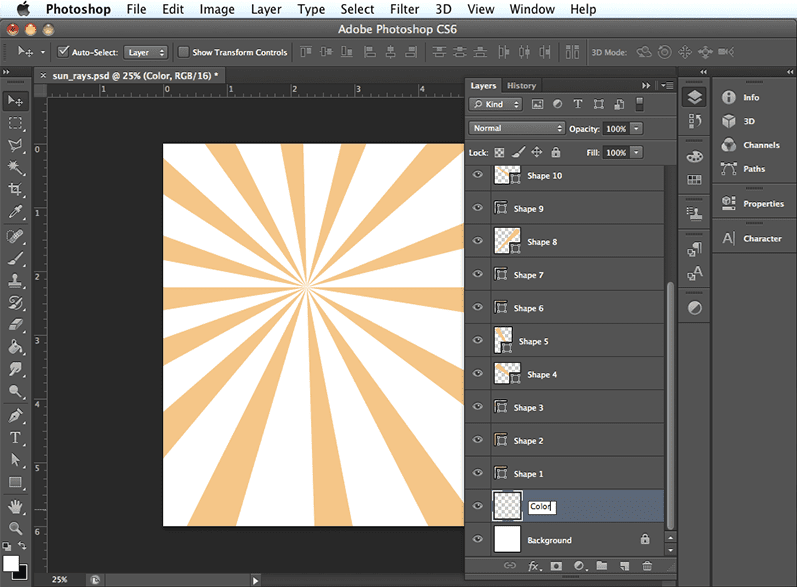The height and width of the screenshot is (587, 797).
Task: Enable Show Transform Controls checkbox
Action: point(183,52)
